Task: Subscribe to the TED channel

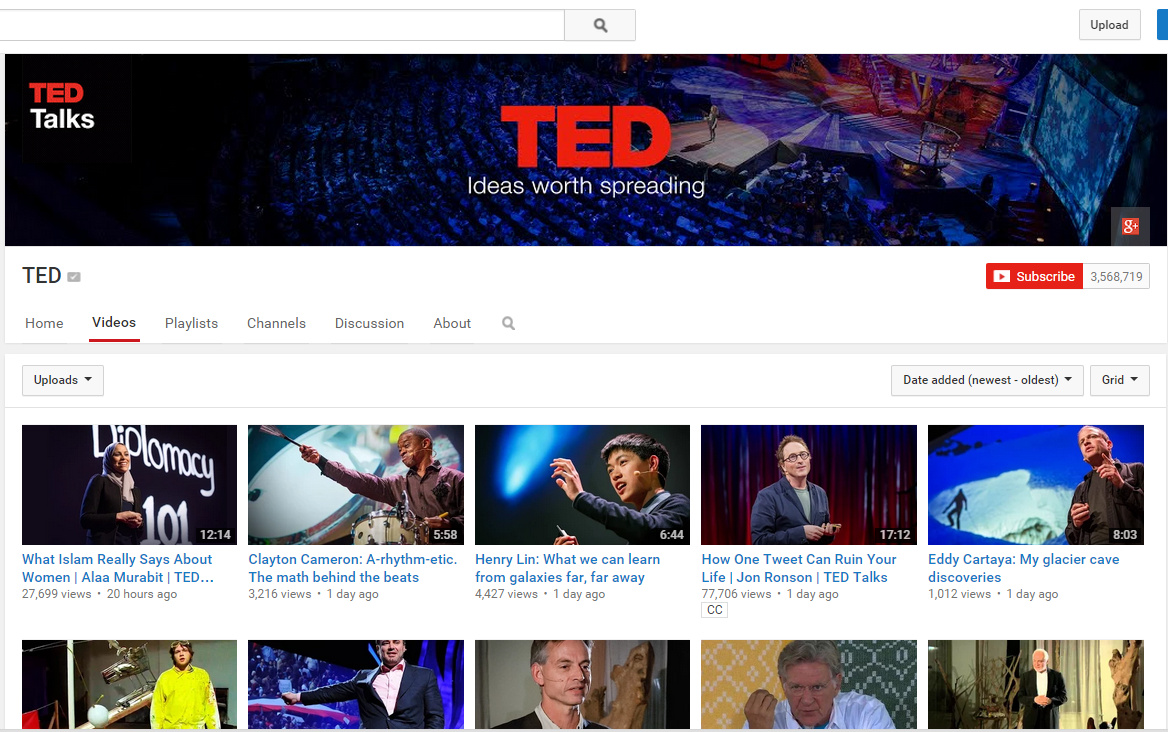Action: 1034,276
